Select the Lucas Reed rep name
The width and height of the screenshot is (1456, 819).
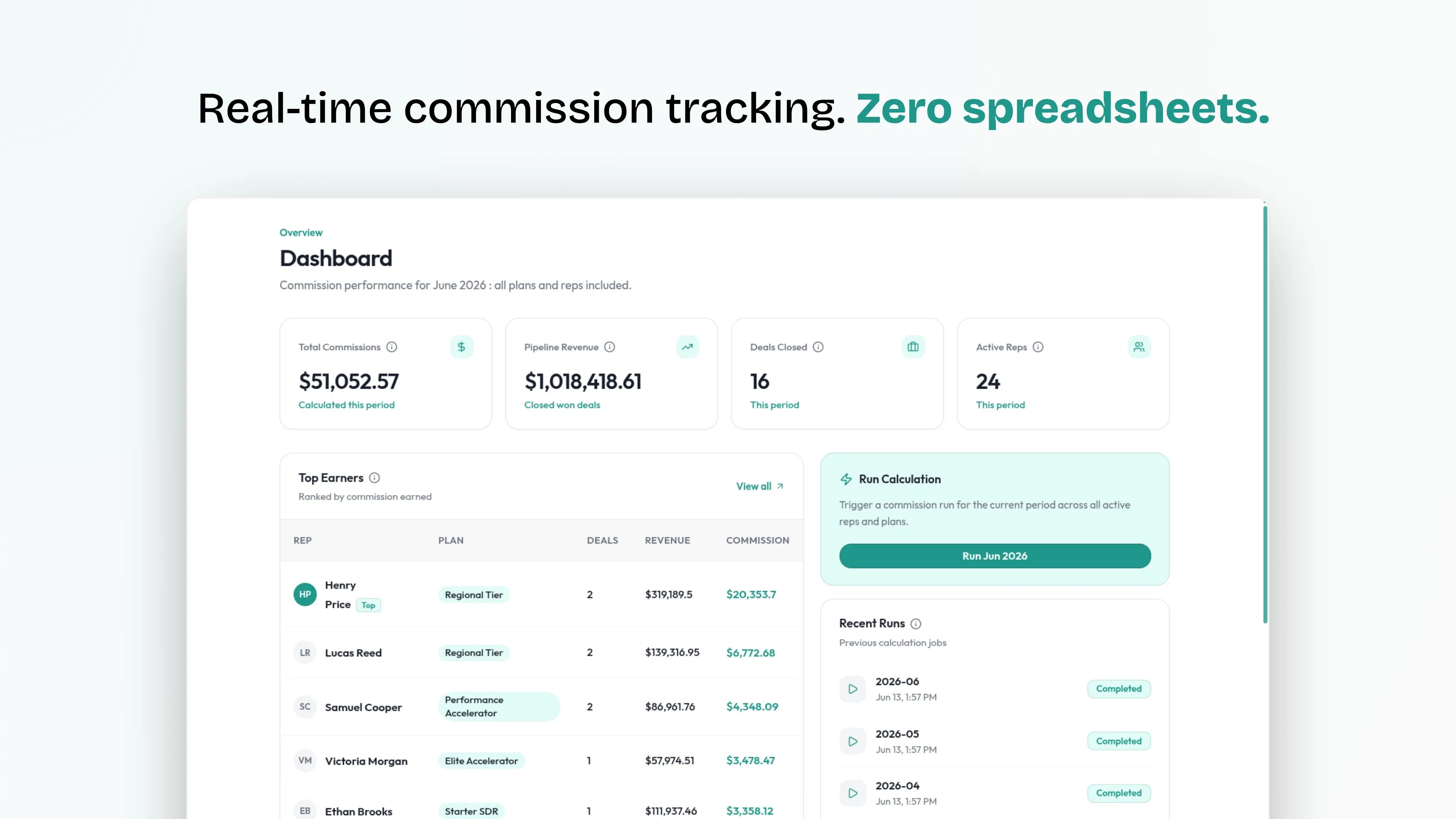pos(353,653)
